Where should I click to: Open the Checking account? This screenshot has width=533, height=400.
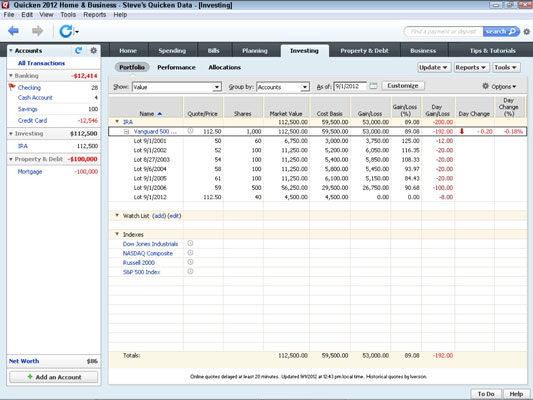pos(29,87)
